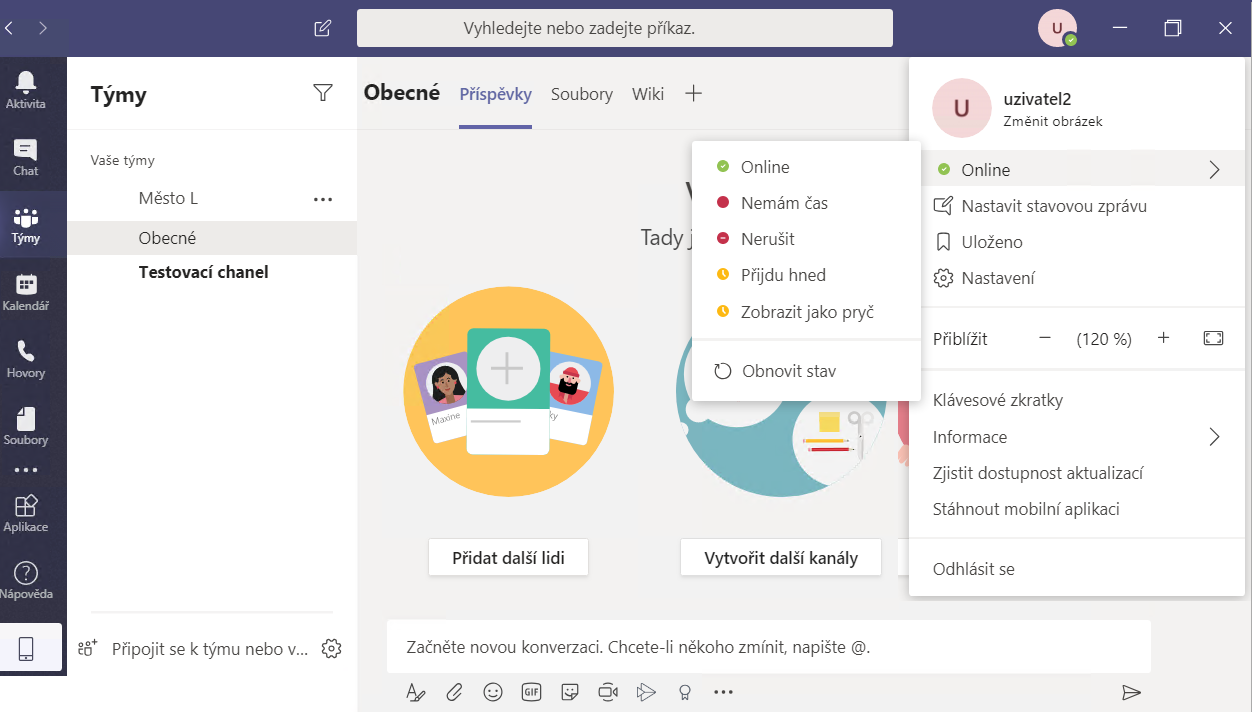Expand the Online status row in profile menu

(1077, 170)
